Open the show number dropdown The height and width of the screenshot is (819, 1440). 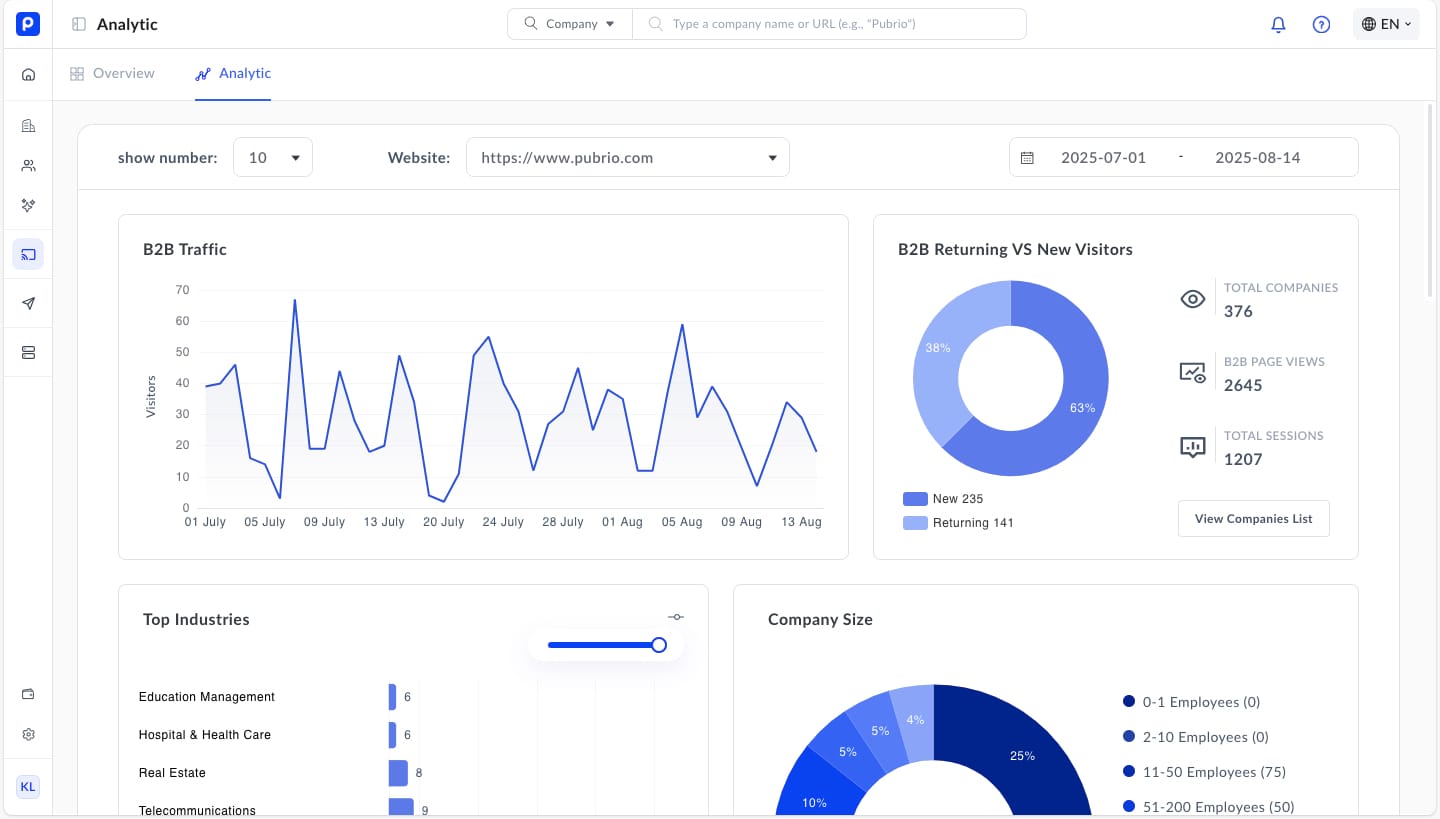coord(273,158)
